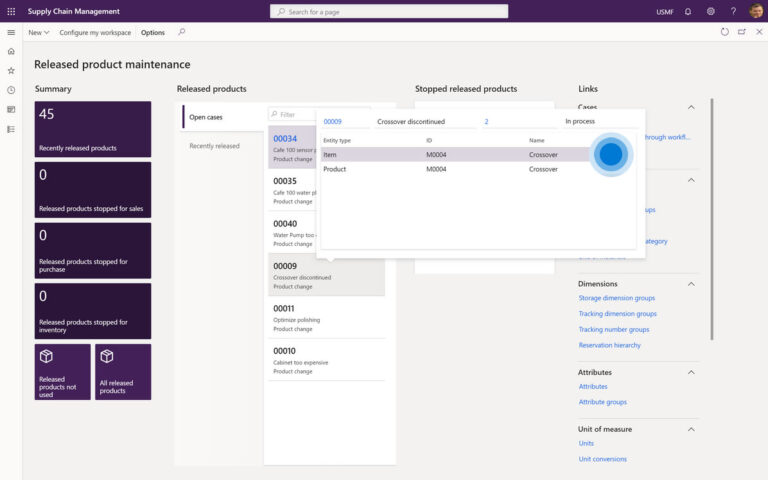
Task: Open Released products stopped for purchase tile
Action: click(93, 250)
